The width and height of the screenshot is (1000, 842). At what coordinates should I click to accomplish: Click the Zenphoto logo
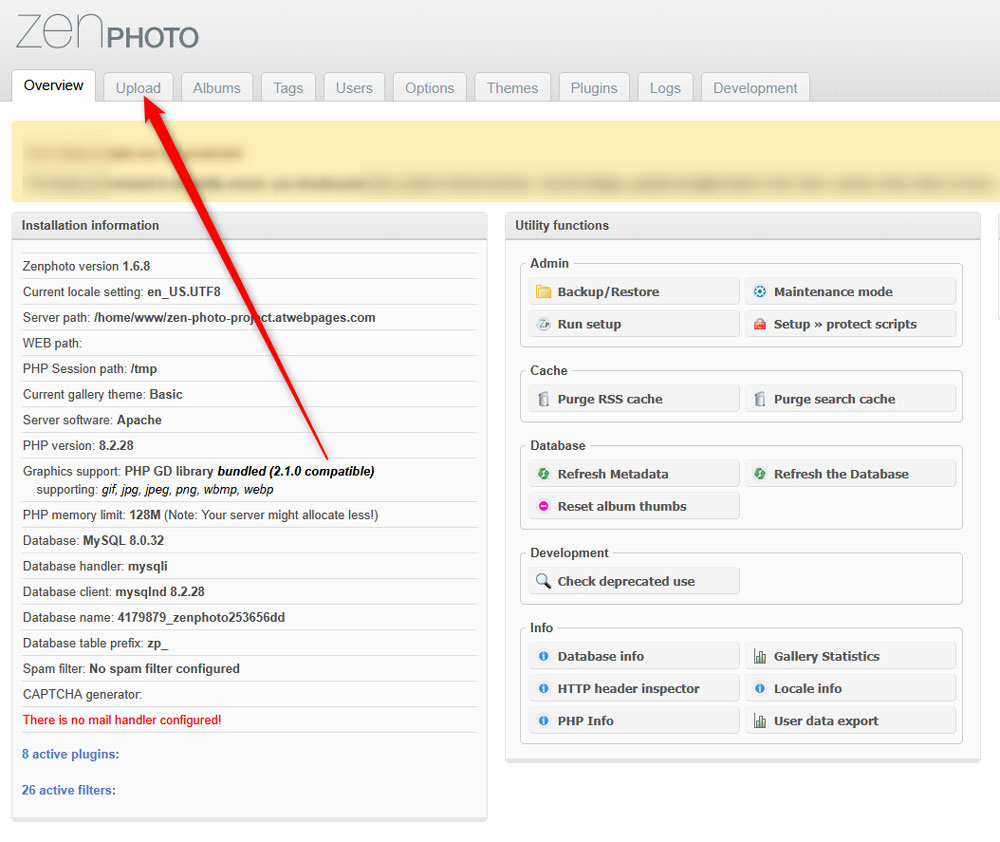click(105, 33)
